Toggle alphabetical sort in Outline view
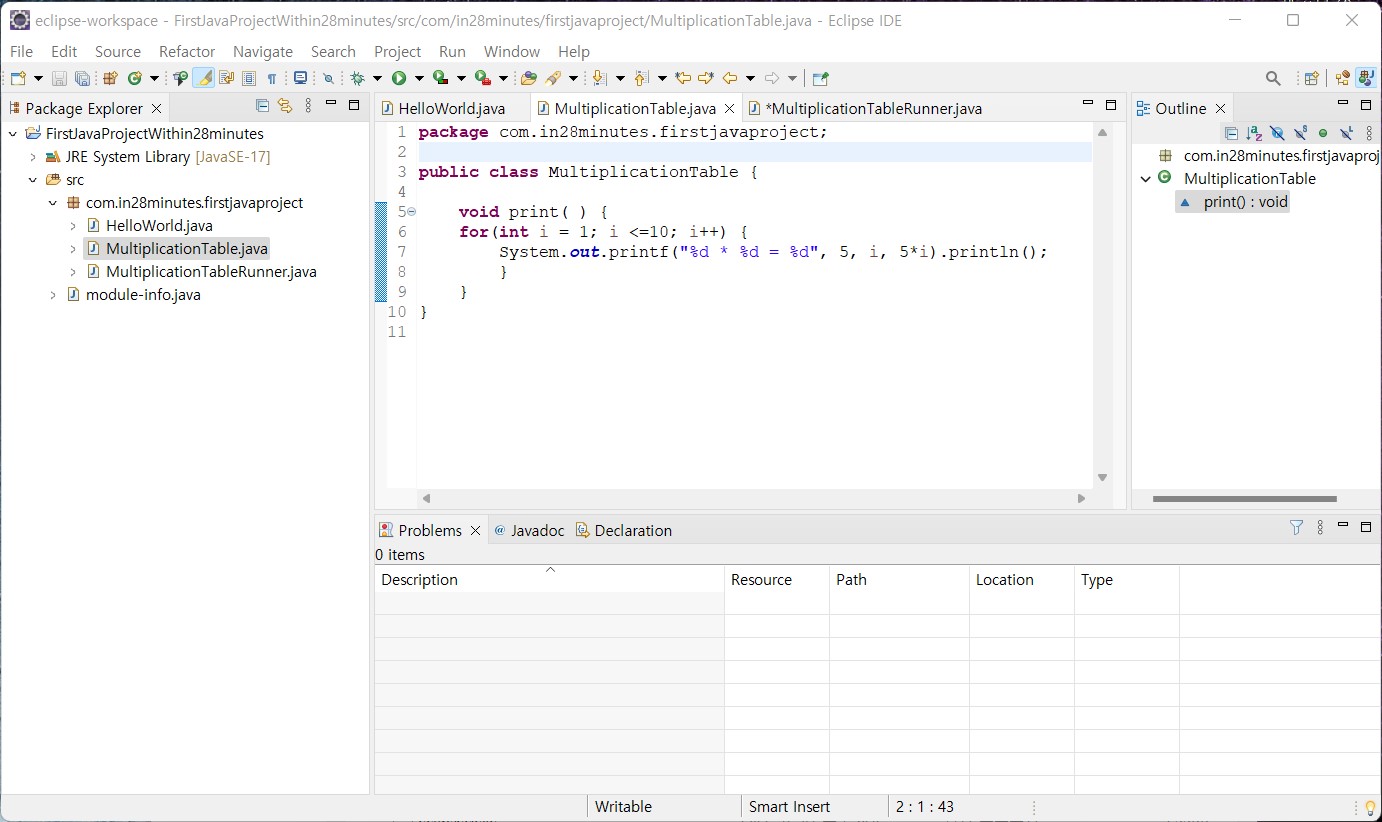This screenshot has width=1382, height=822. coord(1254,133)
